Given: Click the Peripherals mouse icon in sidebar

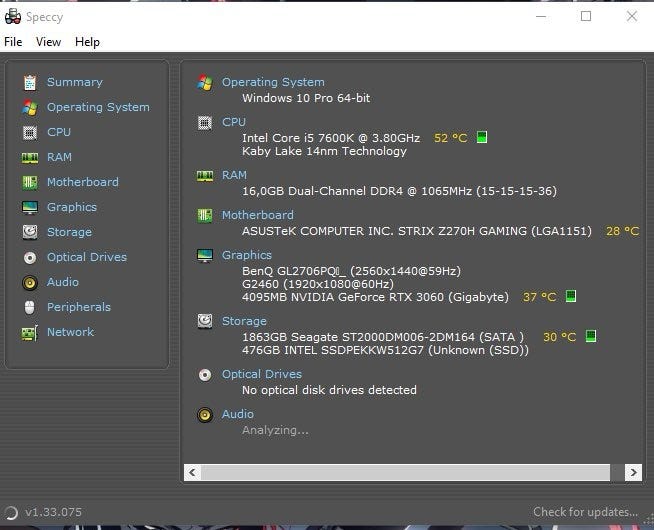Looking at the screenshot, I should tap(30, 307).
